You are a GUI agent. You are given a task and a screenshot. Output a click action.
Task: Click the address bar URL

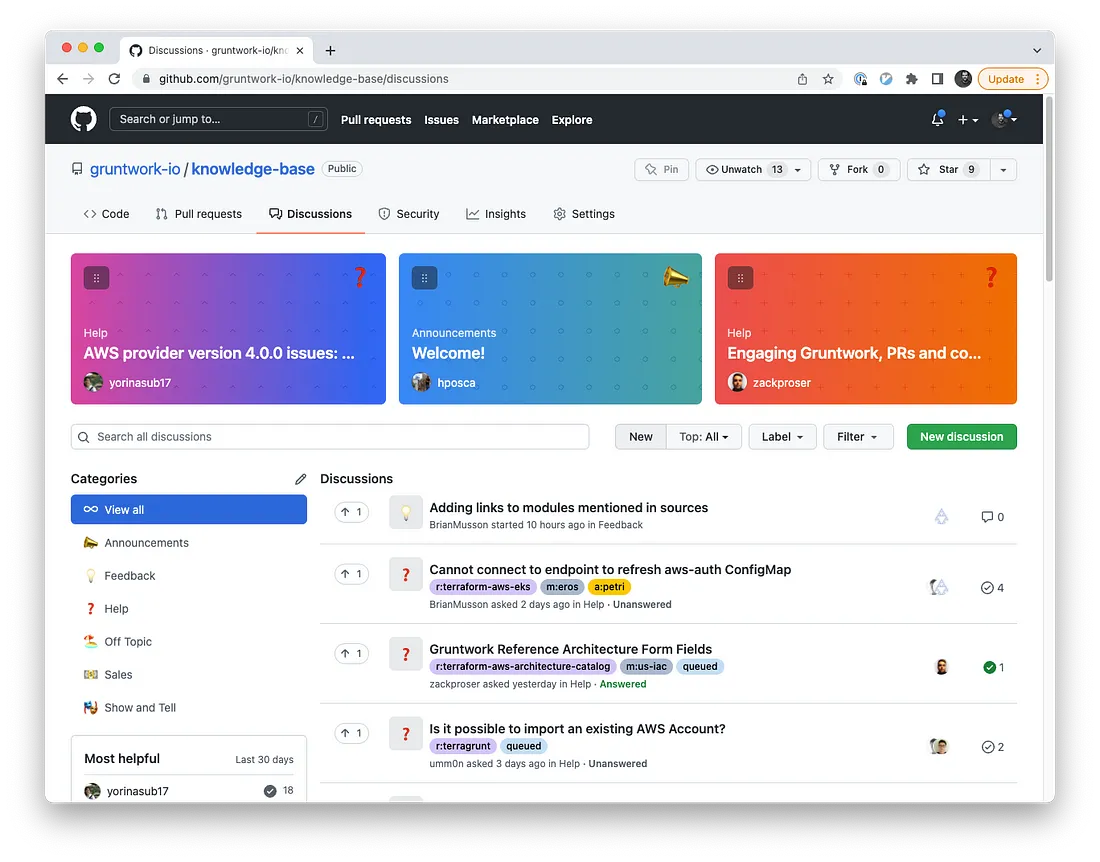(303, 79)
